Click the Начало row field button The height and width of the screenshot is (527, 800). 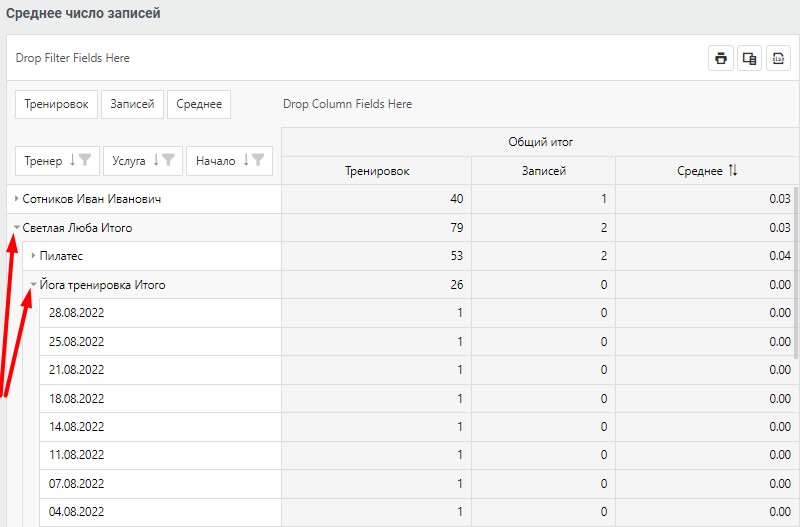pos(230,161)
